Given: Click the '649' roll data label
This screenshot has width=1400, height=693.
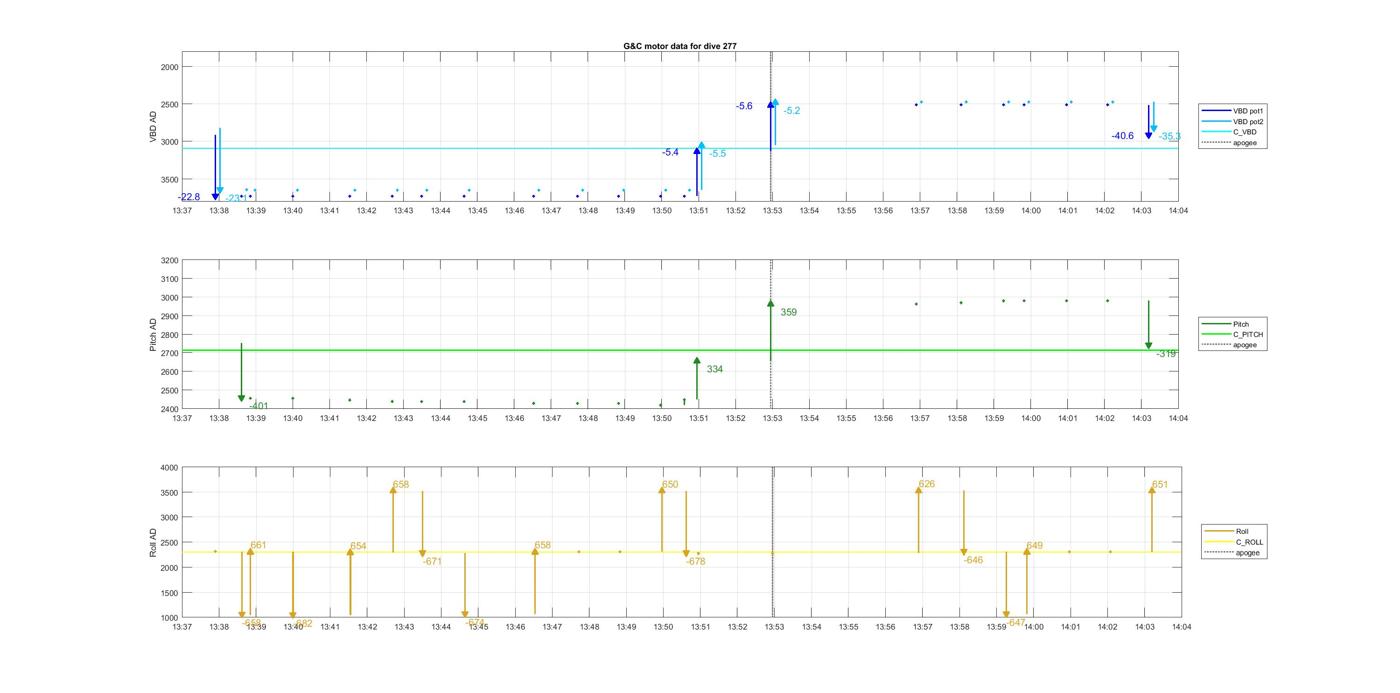Looking at the screenshot, I should 1034,546.
